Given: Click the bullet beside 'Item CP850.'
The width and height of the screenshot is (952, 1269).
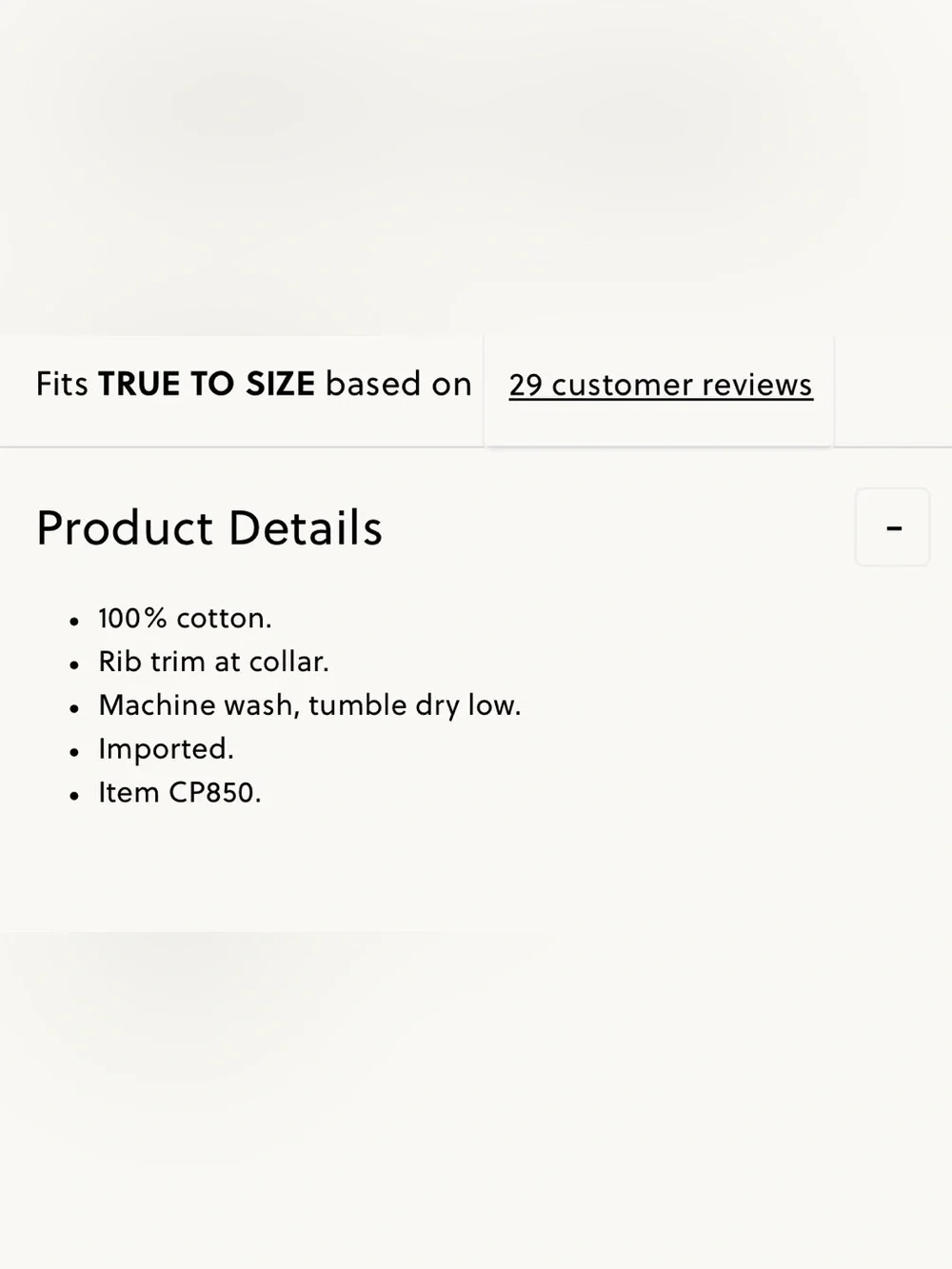Looking at the screenshot, I should 74,796.
